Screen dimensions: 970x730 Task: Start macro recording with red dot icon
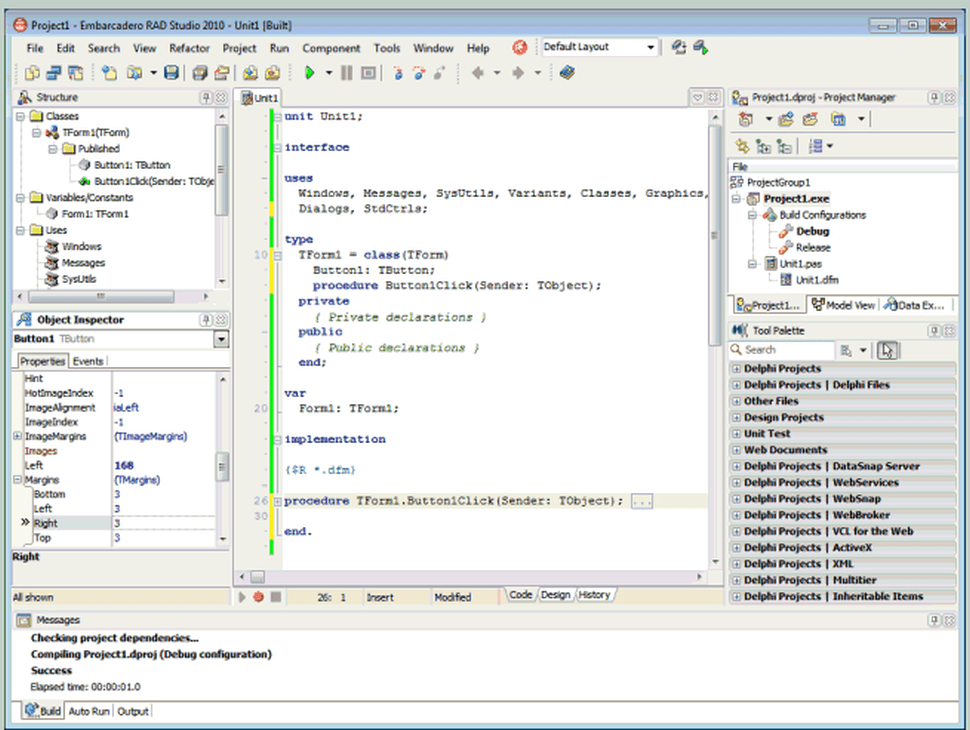click(258, 597)
